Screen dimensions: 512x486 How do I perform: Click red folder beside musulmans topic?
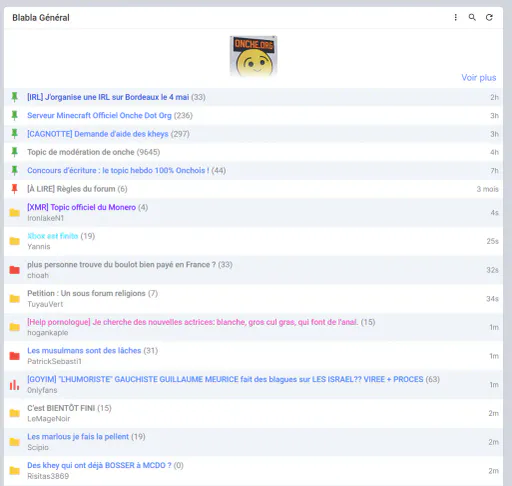coord(14,356)
